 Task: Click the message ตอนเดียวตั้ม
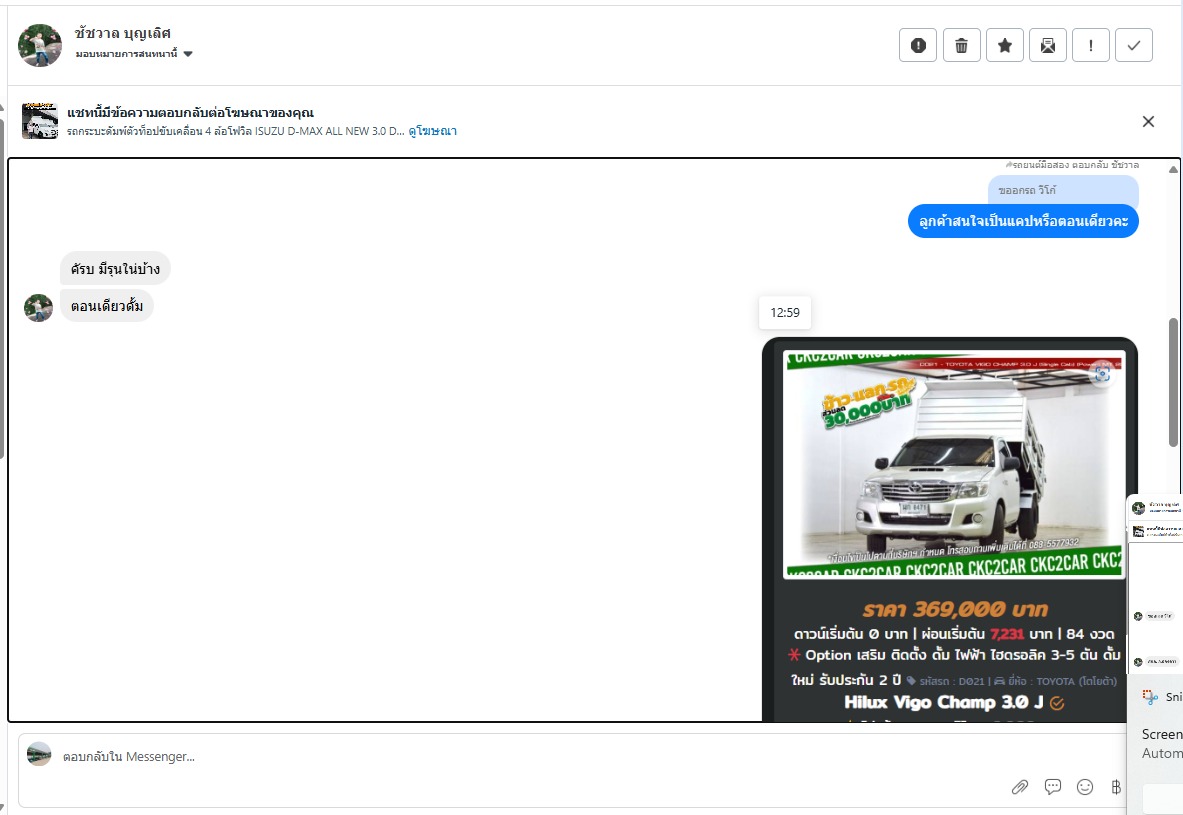(106, 306)
